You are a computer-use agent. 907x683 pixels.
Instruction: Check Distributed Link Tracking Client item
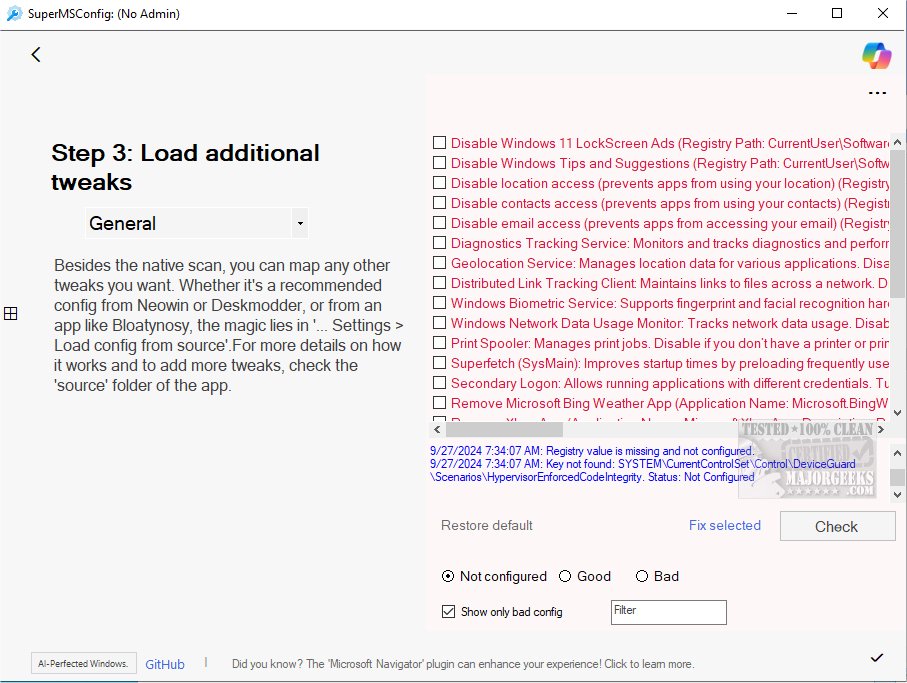[440, 283]
